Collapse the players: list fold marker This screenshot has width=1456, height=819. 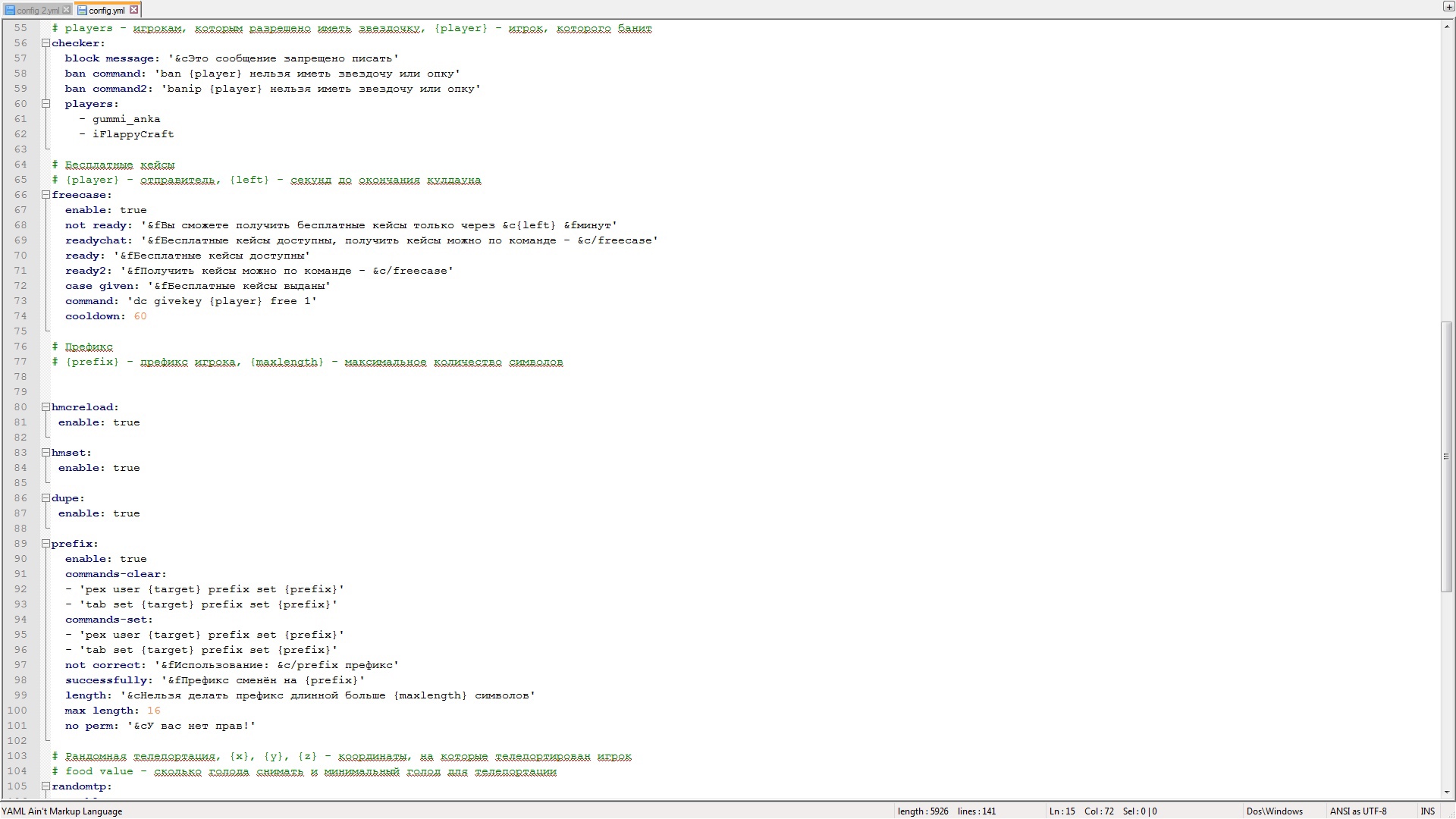coord(45,104)
